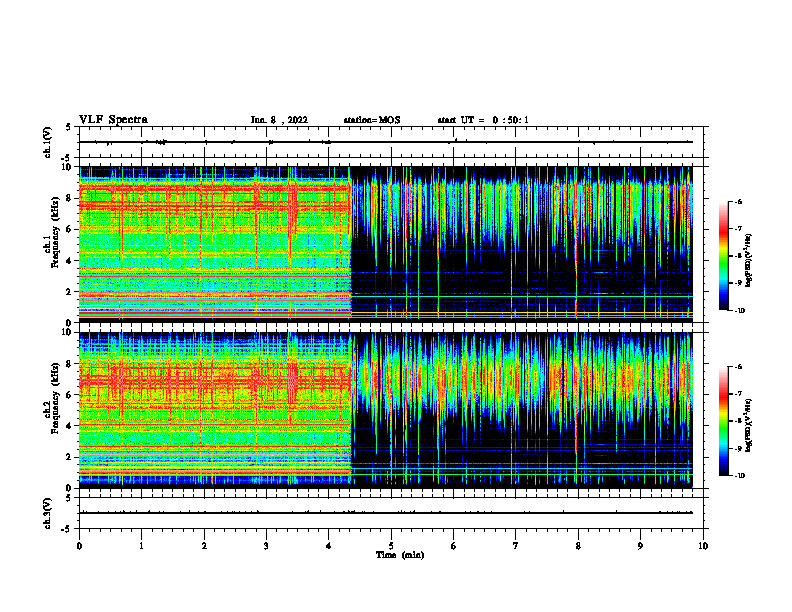Click the "-8" tick on ch.1 color bar
792x612 pixels.
pos(739,256)
